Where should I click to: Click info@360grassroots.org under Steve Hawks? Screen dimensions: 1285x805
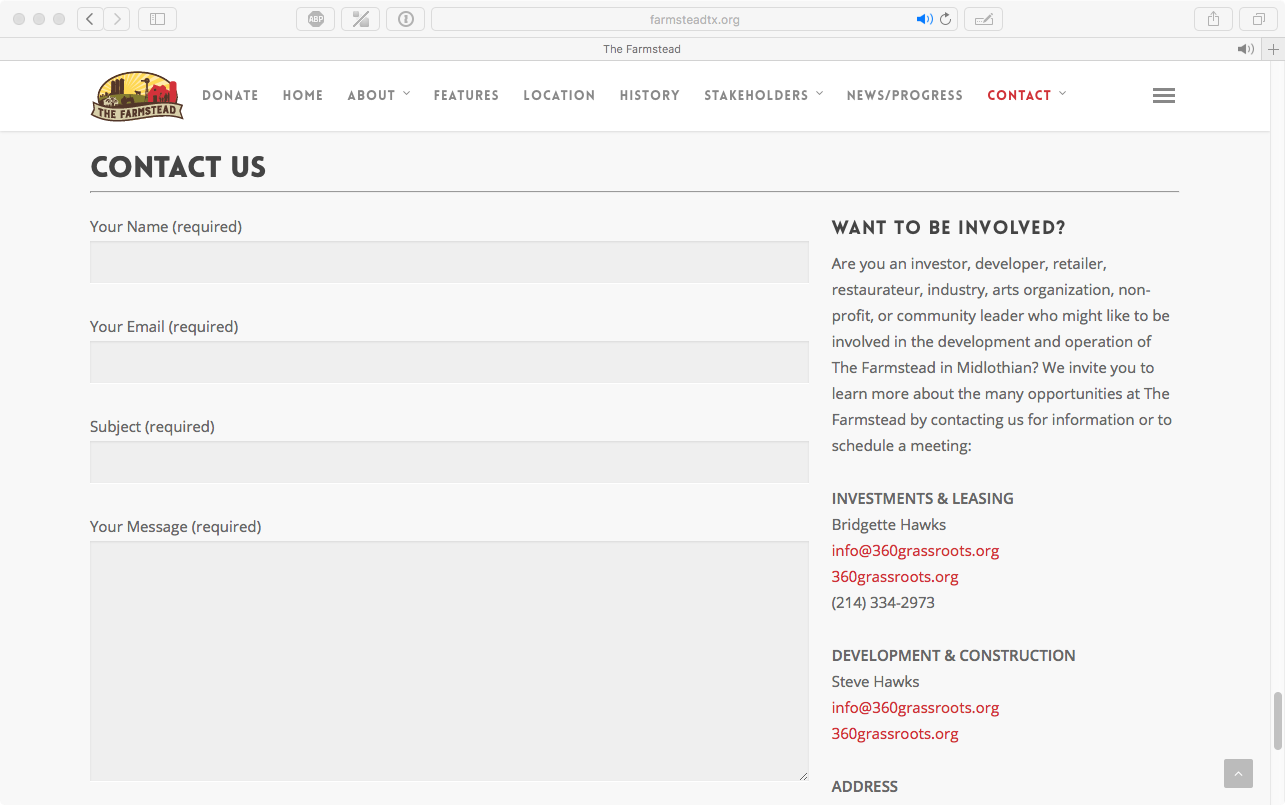pos(915,708)
